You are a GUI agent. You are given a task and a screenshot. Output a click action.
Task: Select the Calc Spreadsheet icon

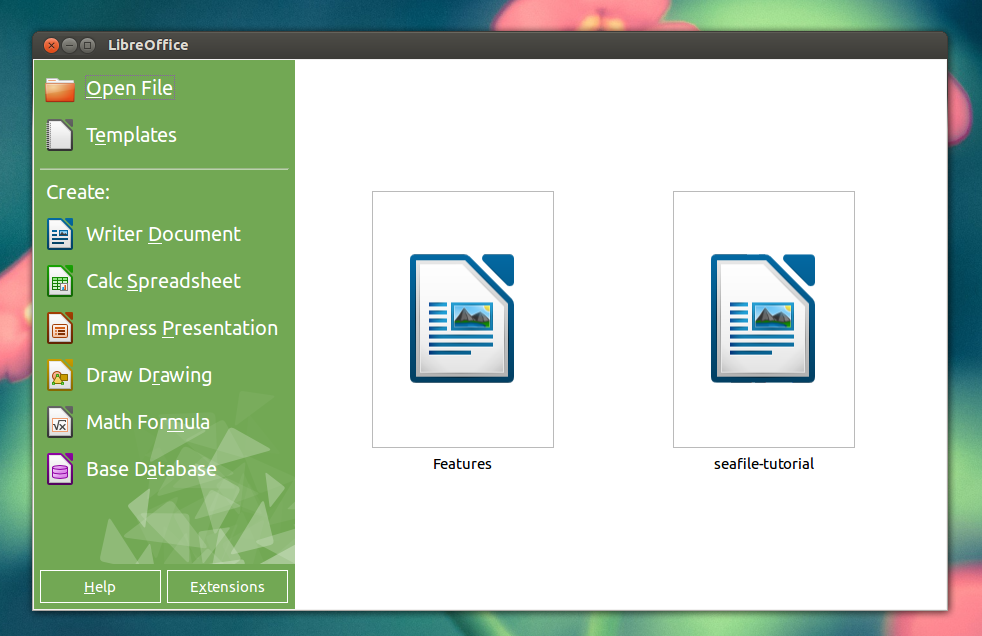tap(61, 281)
